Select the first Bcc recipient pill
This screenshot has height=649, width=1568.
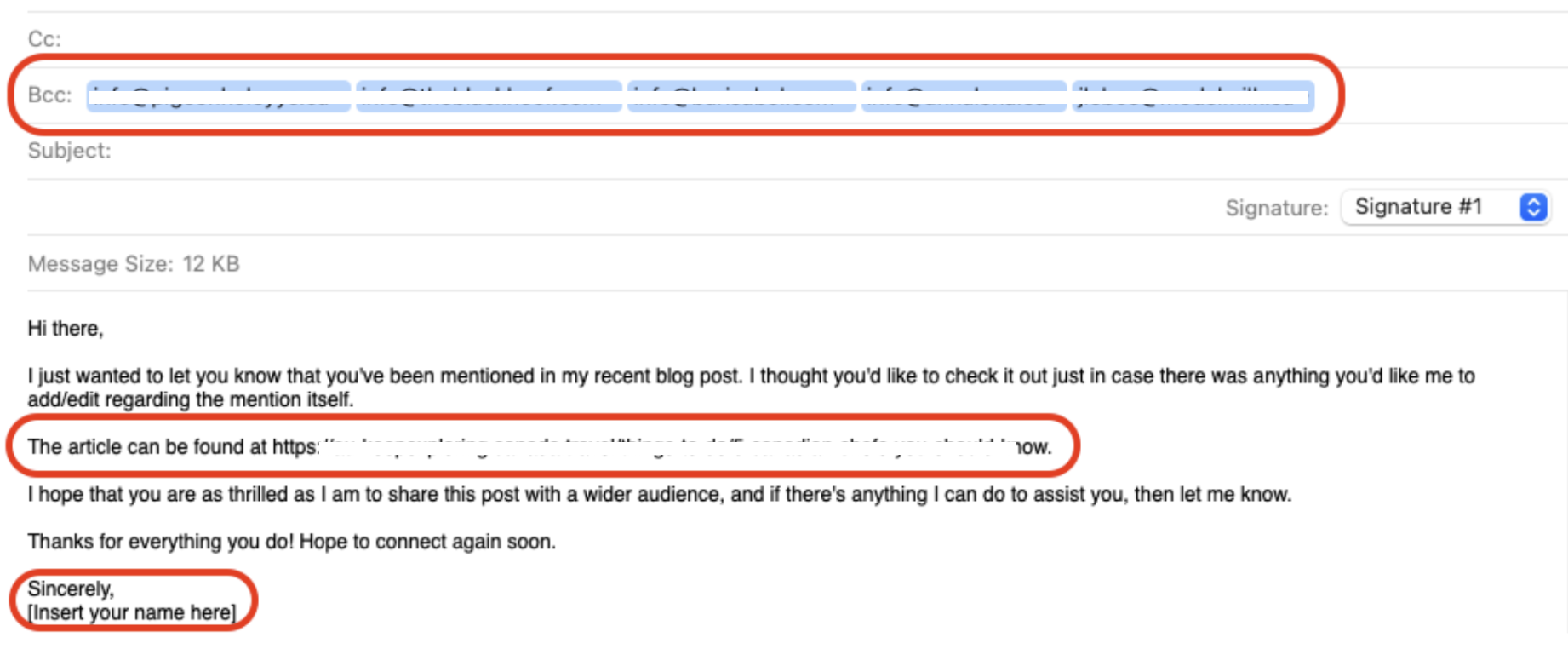click(217, 96)
